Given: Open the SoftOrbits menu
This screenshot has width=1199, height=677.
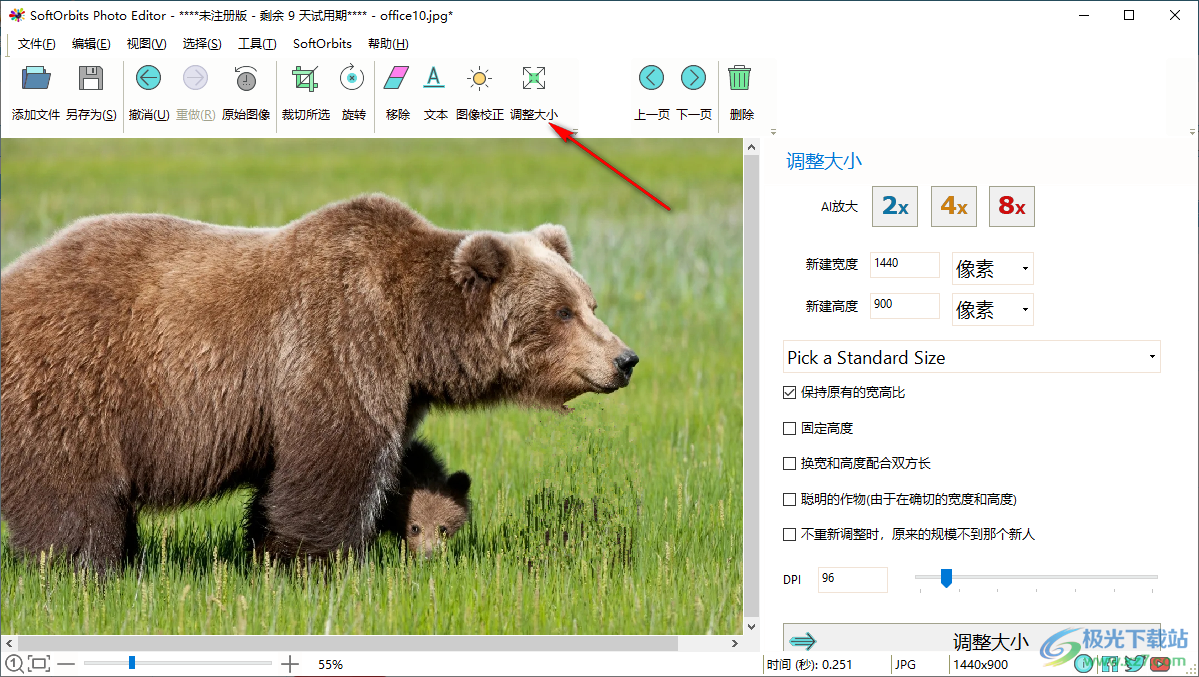Looking at the screenshot, I should coord(321,43).
